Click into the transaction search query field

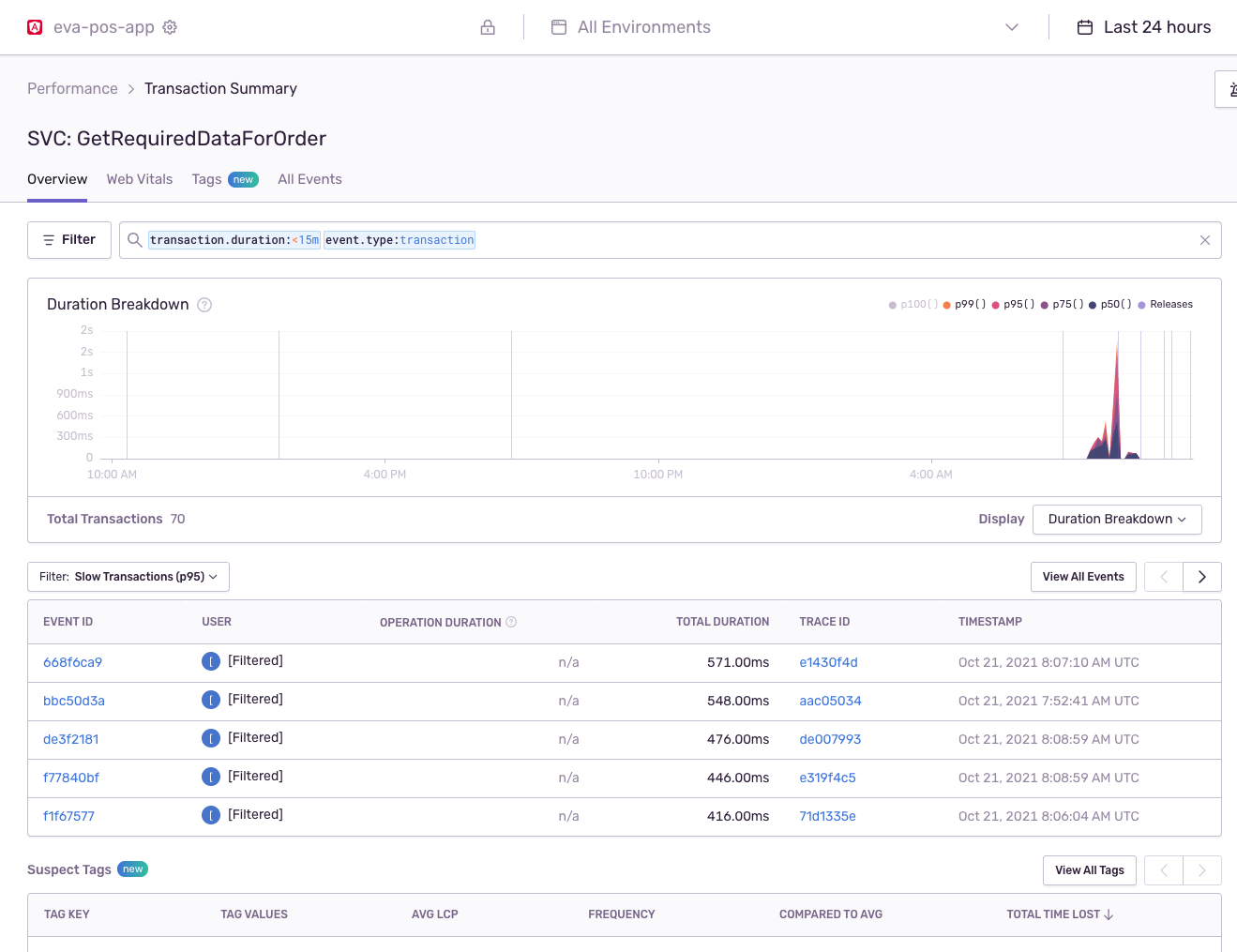pyautogui.click(x=670, y=240)
